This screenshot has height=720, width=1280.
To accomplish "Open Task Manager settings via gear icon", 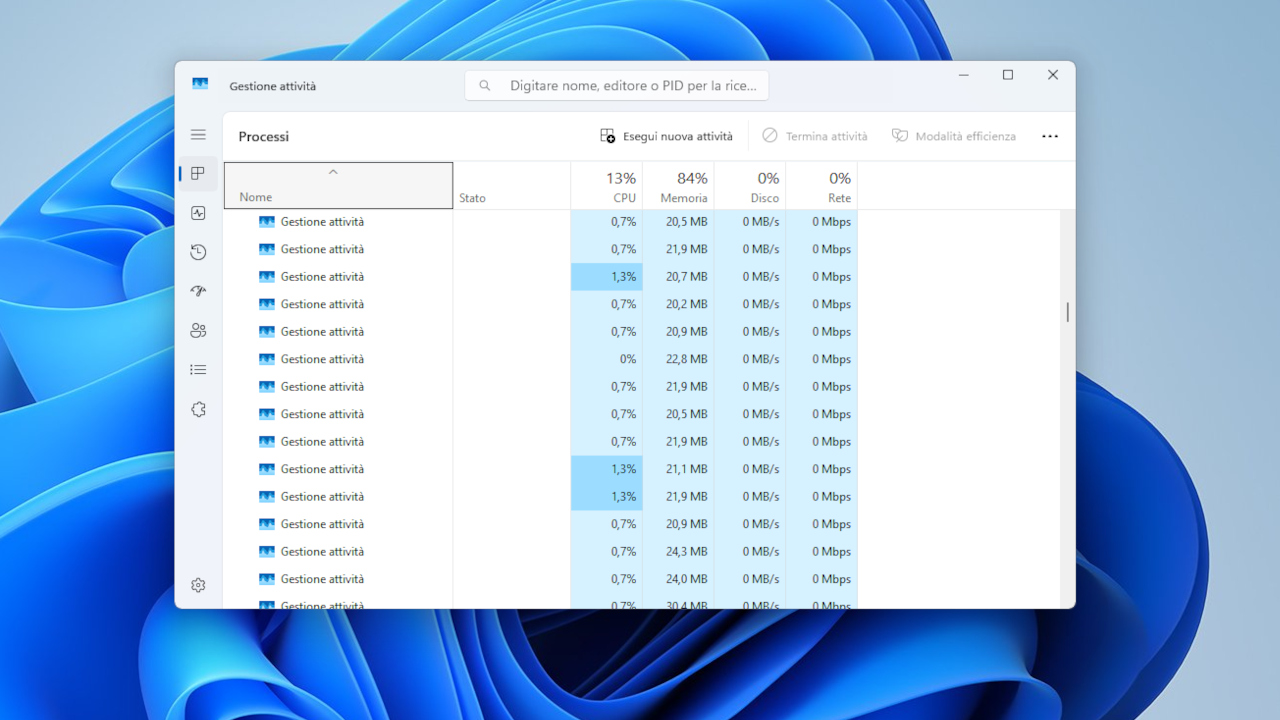I will point(198,584).
